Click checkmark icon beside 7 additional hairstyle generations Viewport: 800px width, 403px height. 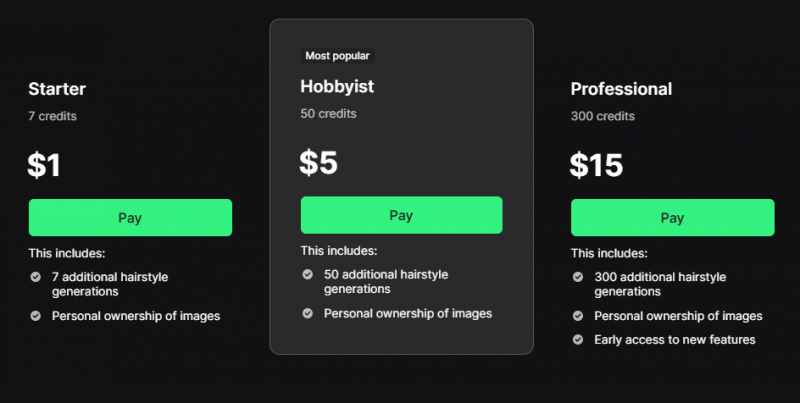point(35,276)
